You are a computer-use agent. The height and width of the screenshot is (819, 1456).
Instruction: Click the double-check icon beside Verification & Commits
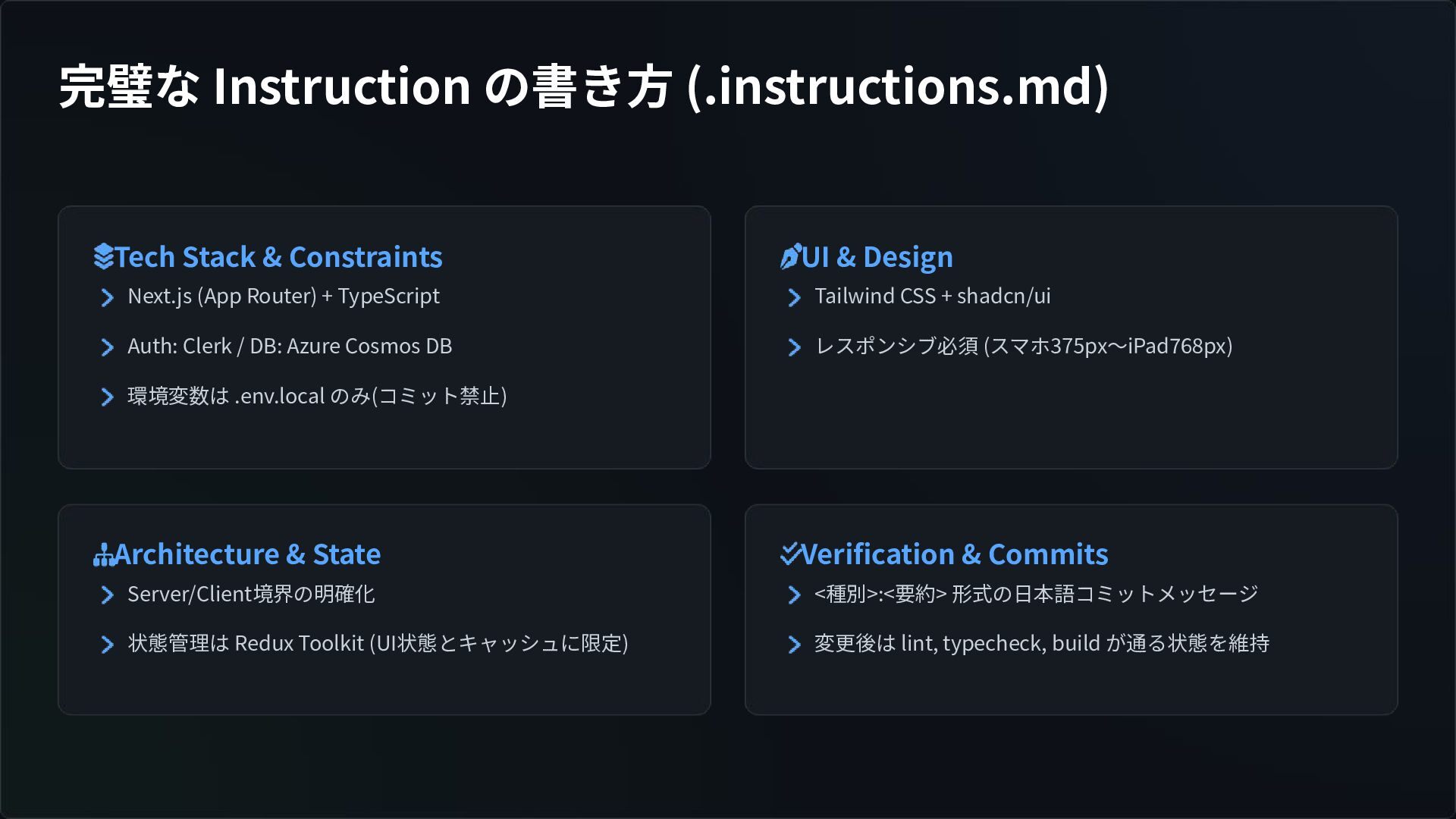pyautogui.click(x=791, y=554)
